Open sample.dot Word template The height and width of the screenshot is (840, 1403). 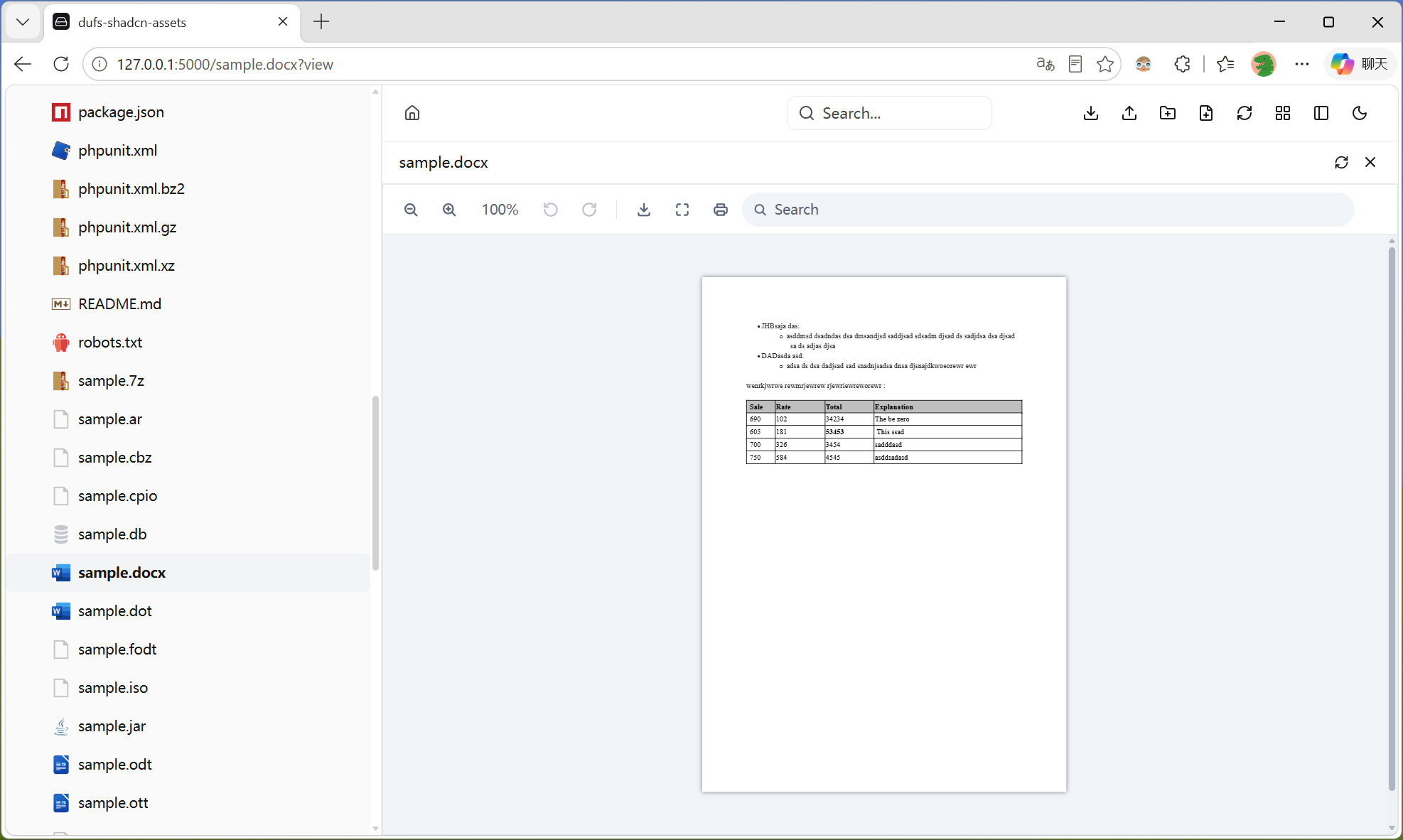click(188, 611)
